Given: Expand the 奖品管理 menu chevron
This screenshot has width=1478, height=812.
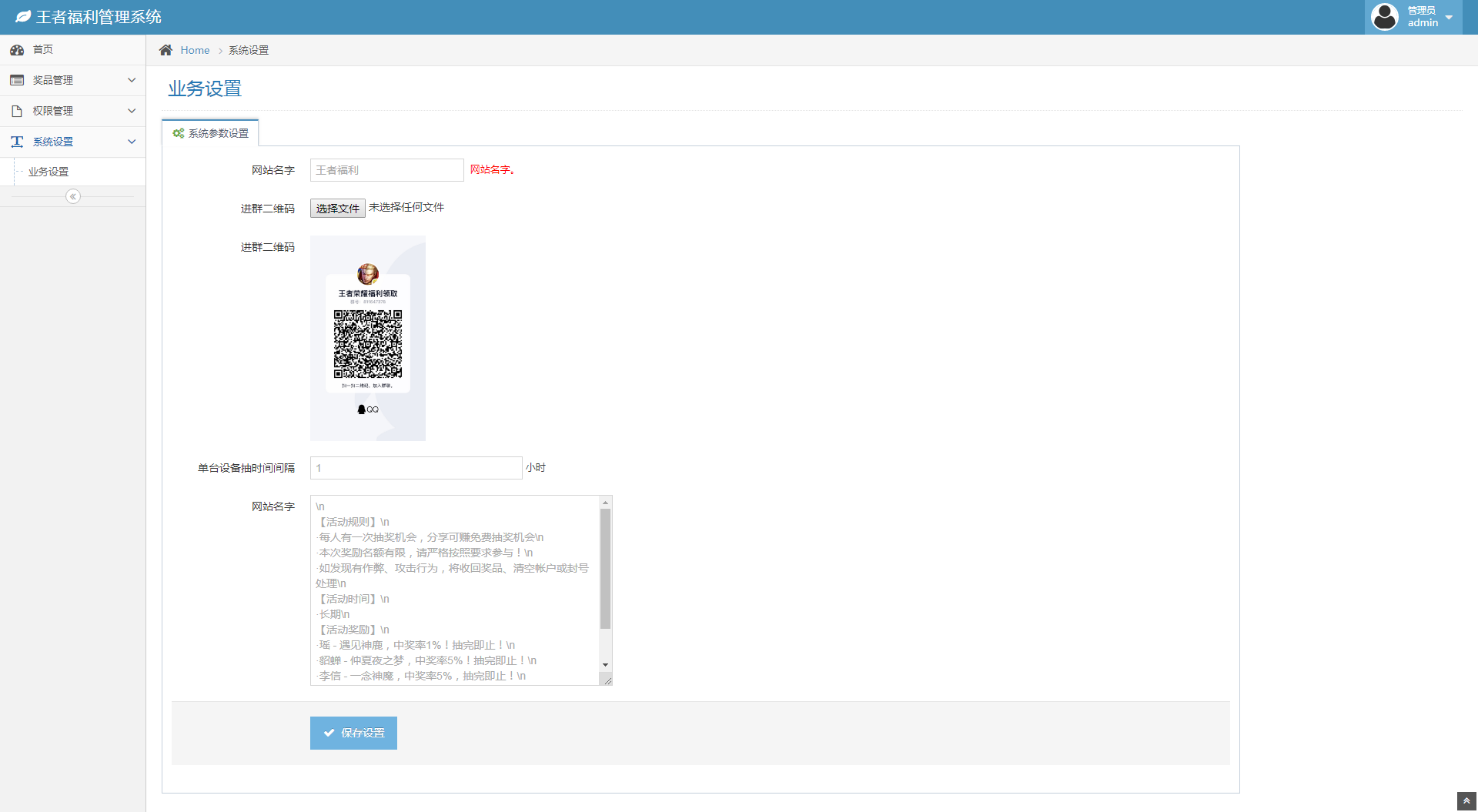Looking at the screenshot, I should coord(132,80).
